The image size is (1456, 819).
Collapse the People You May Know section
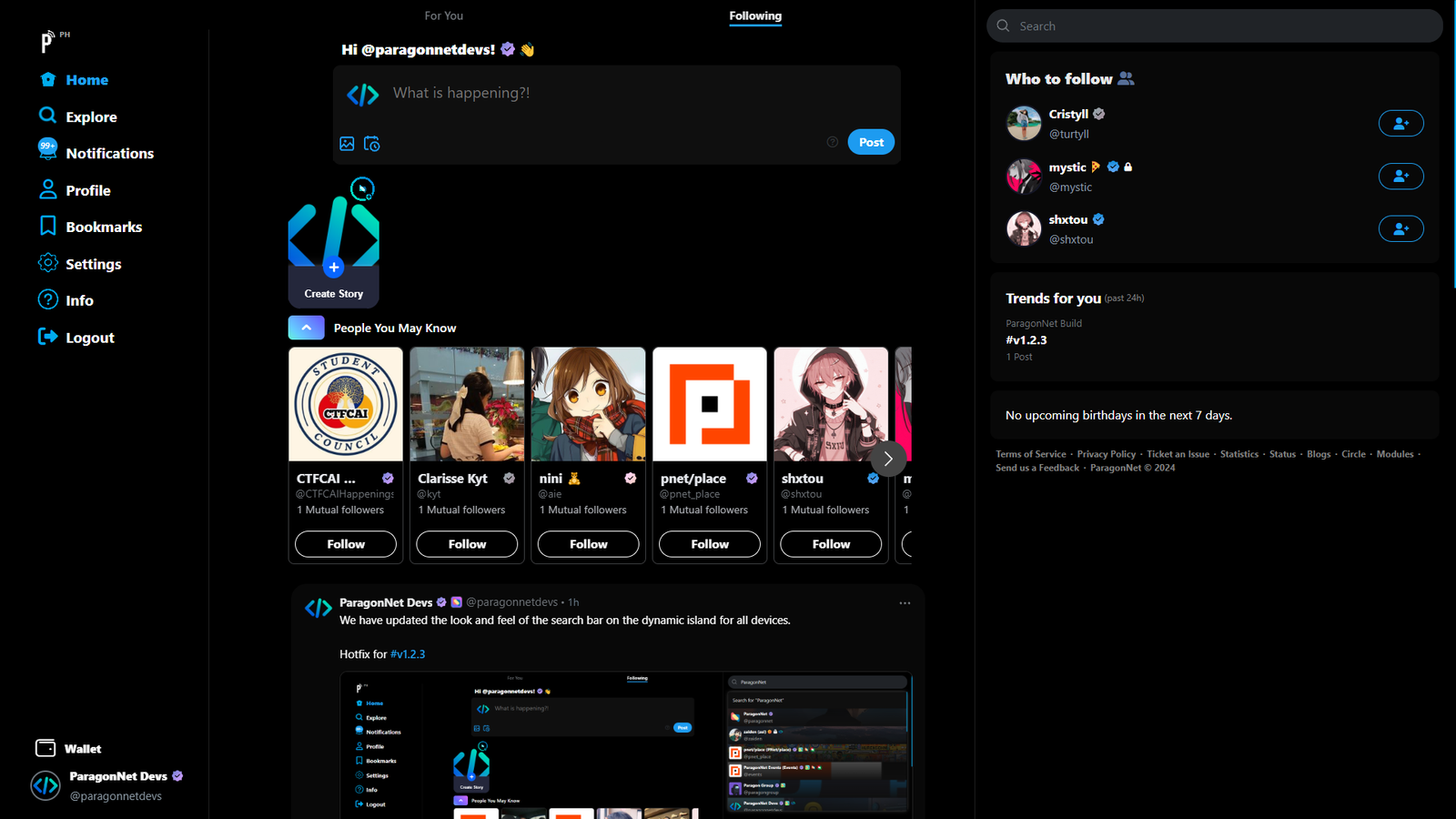pos(307,328)
